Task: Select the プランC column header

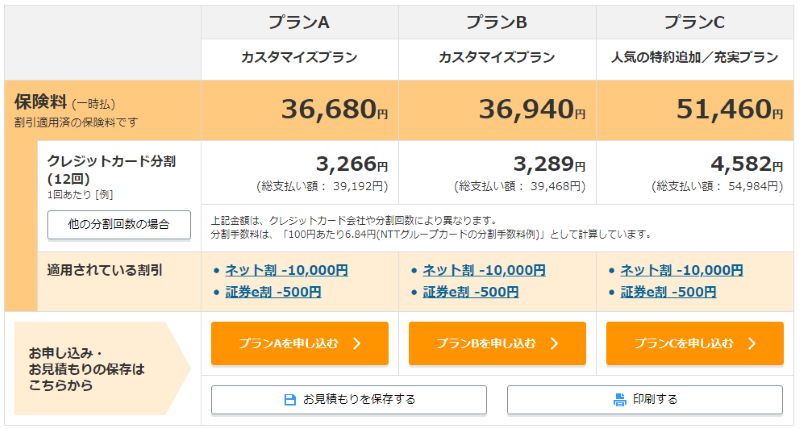Action: click(x=694, y=22)
